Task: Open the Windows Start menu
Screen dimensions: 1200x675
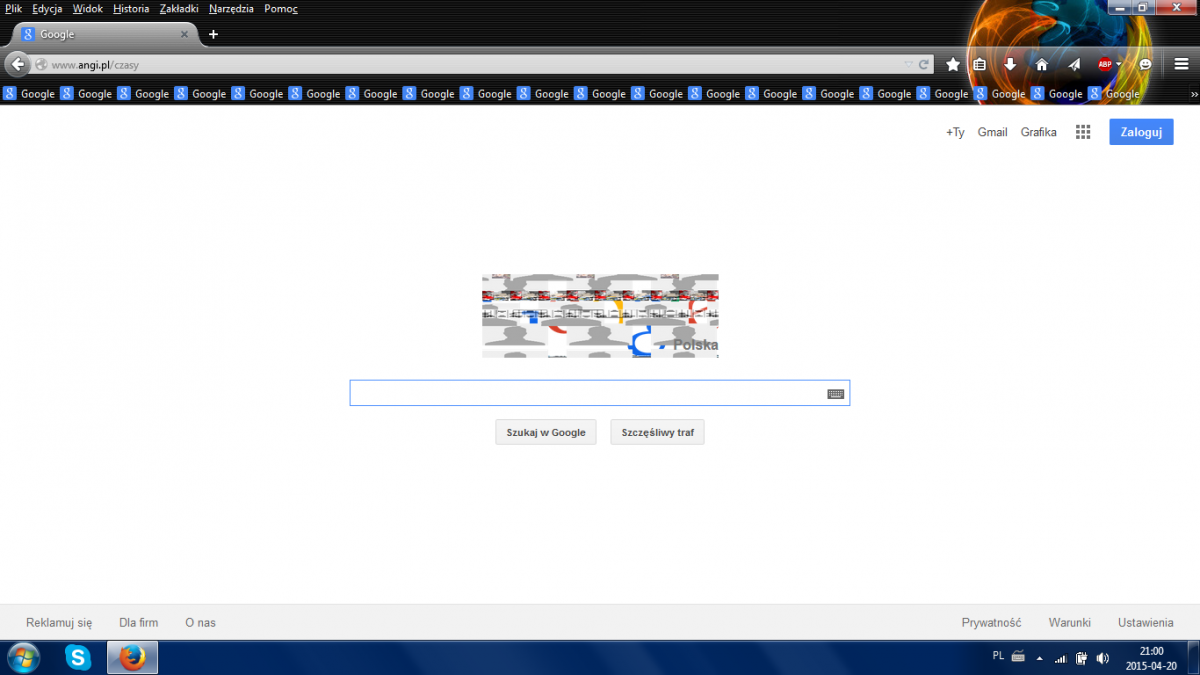Action: point(23,657)
